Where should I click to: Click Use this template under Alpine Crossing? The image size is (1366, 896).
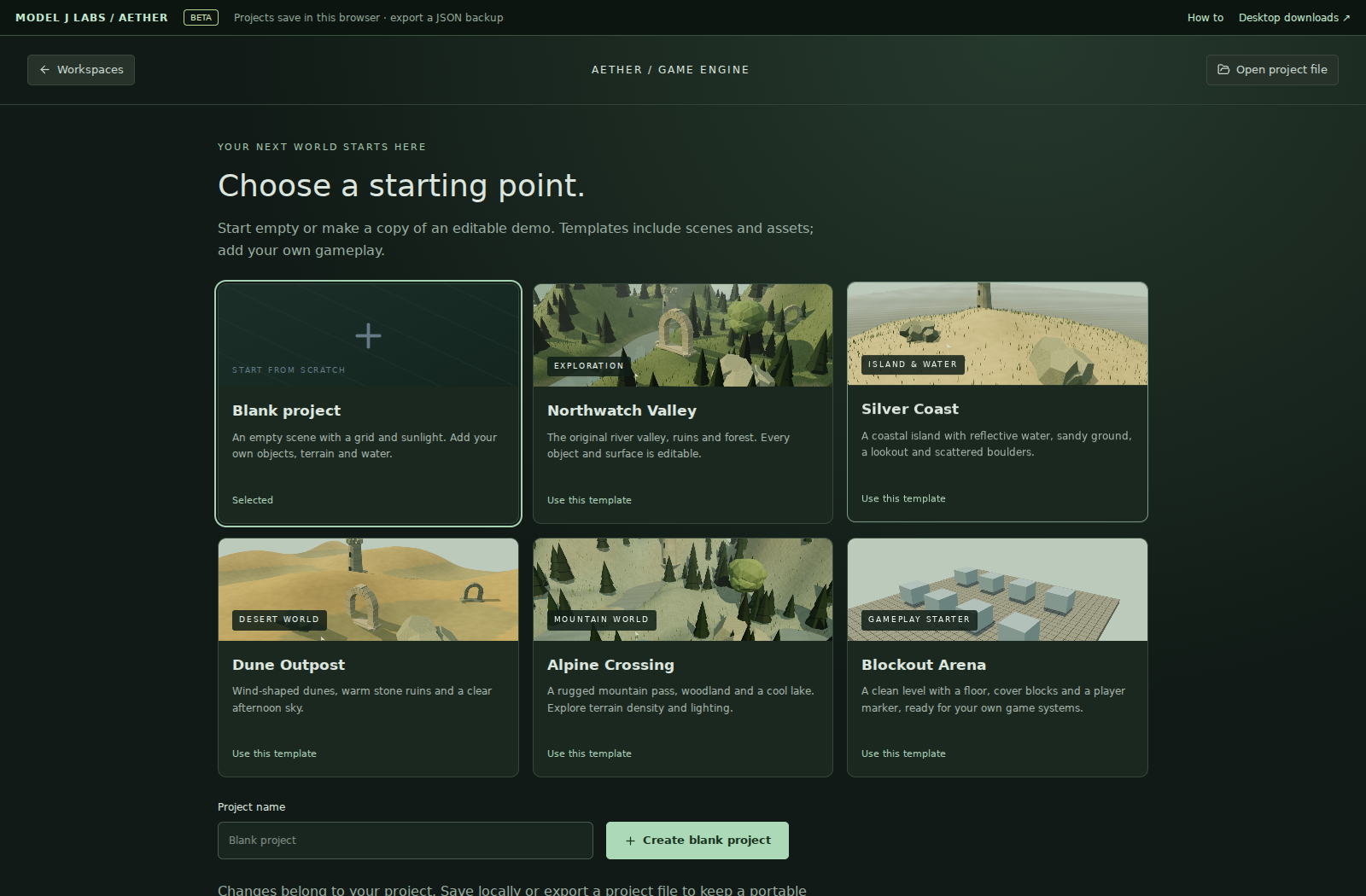click(x=589, y=753)
